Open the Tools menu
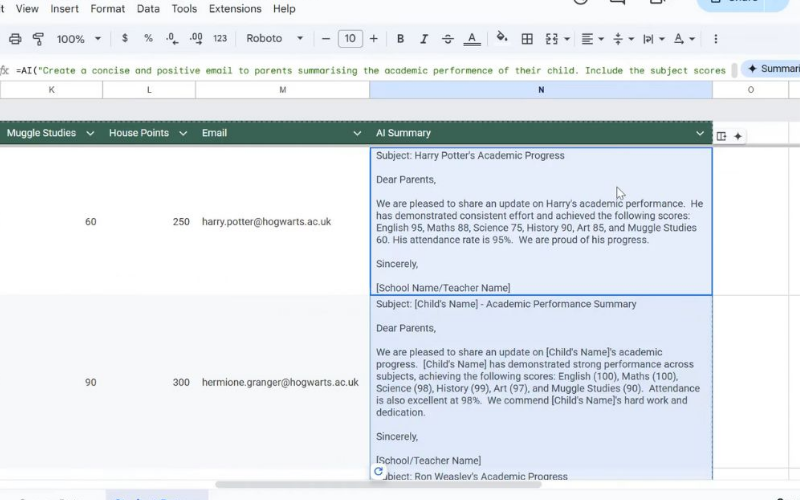Screen dimensions: 800x500 184,9
